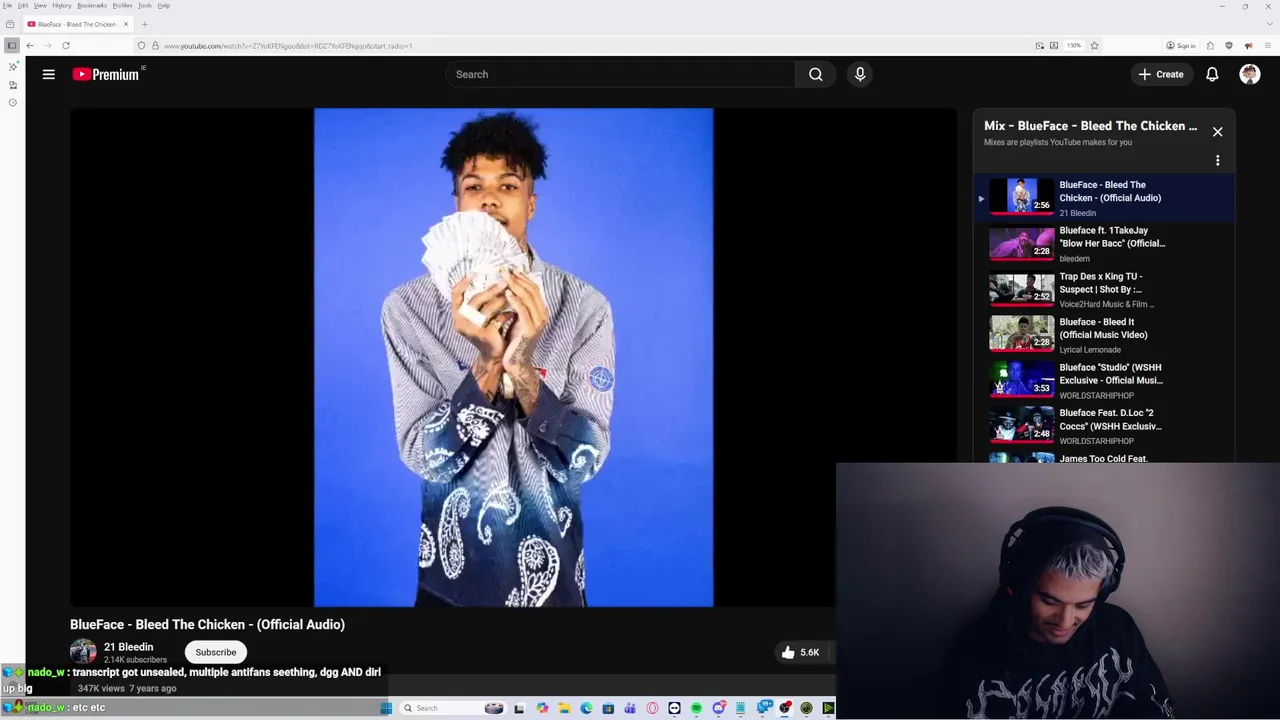This screenshot has width=1280, height=720.
Task: Open the Tools menu
Action: tap(145, 5)
